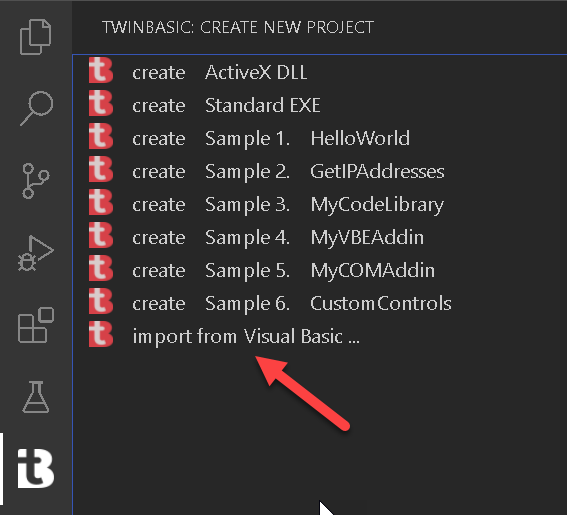Create Sample 5 MyCOMAddin project
This screenshot has height=515, width=567.
(x=320, y=270)
